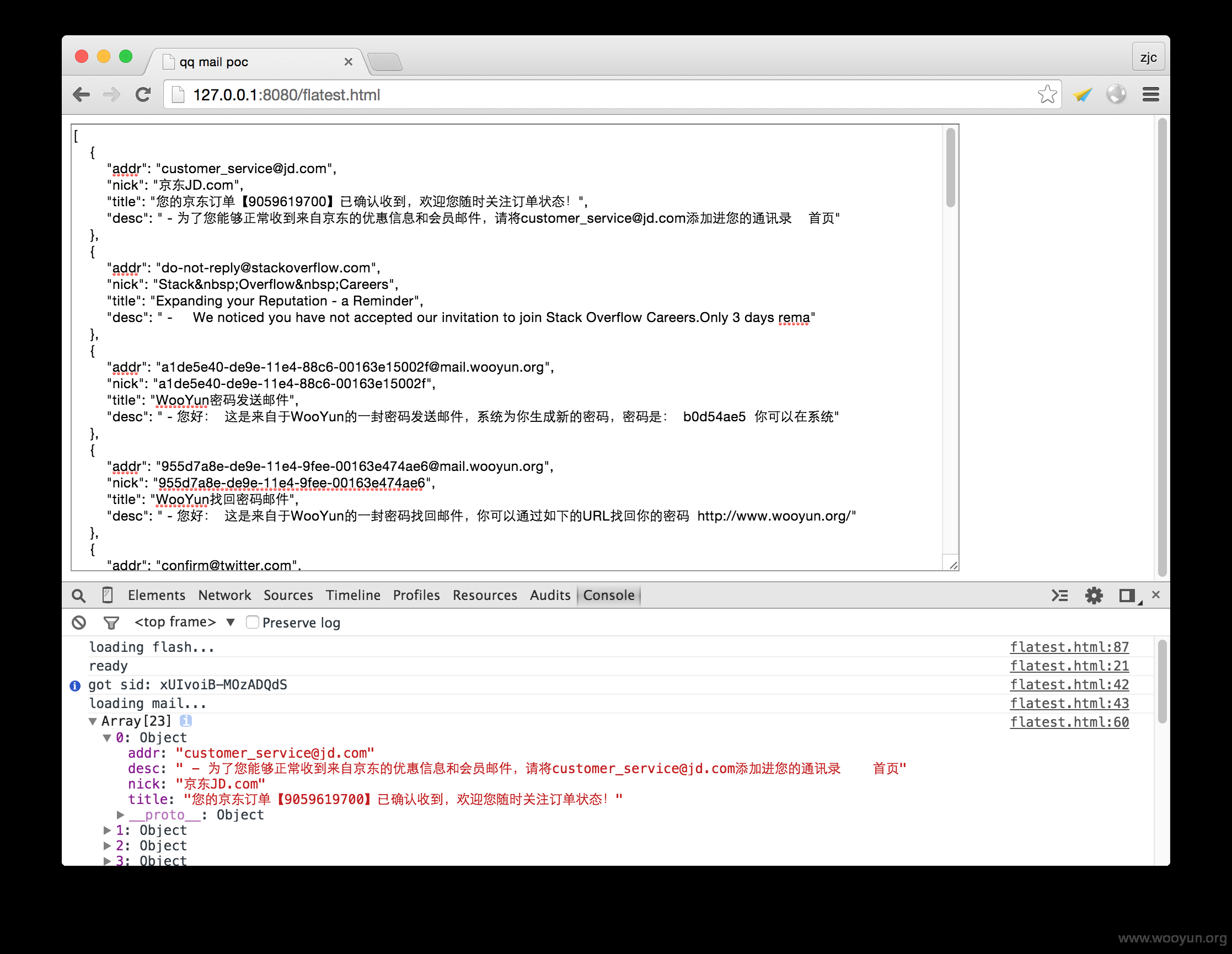Image resolution: width=1232 pixels, height=954 pixels.
Task: Open the Resources panel
Action: (x=485, y=595)
